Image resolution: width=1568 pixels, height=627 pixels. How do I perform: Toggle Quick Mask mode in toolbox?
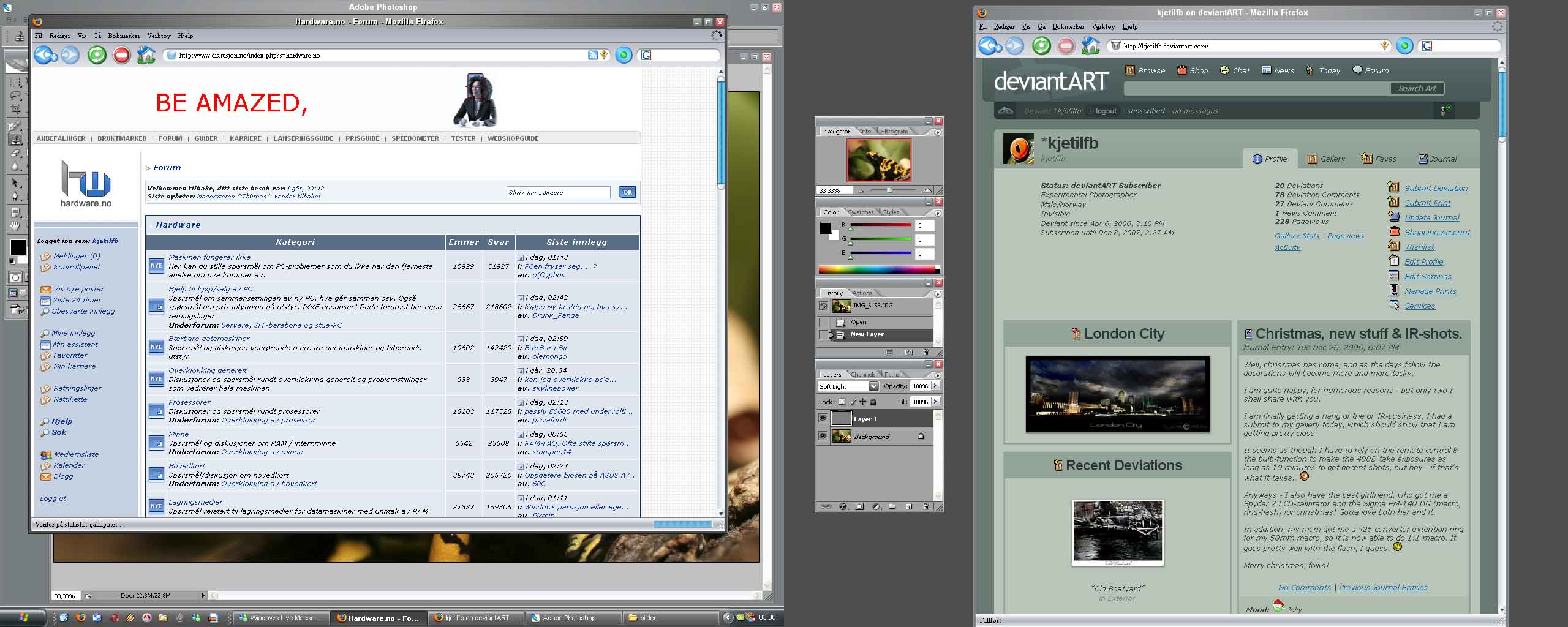(x=16, y=277)
